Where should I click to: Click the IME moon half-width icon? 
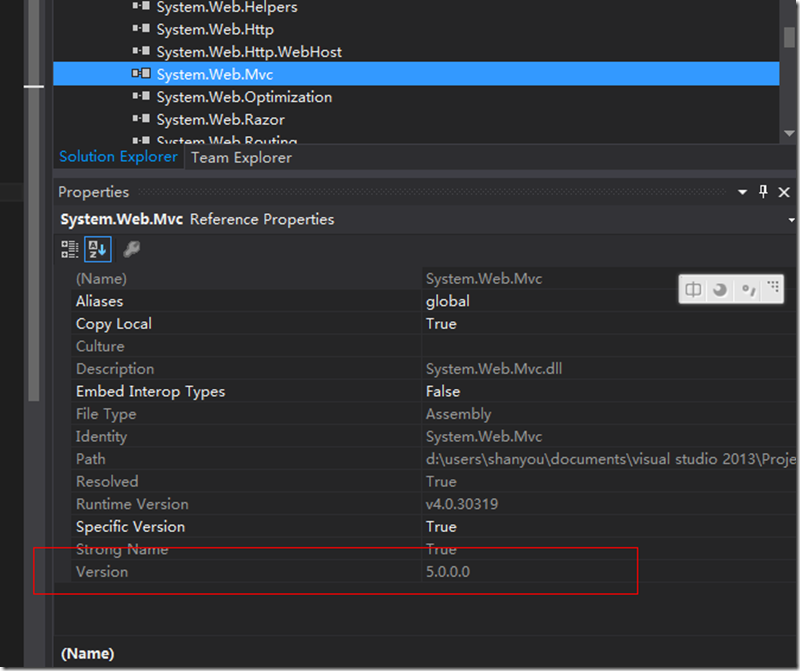click(720, 290)
